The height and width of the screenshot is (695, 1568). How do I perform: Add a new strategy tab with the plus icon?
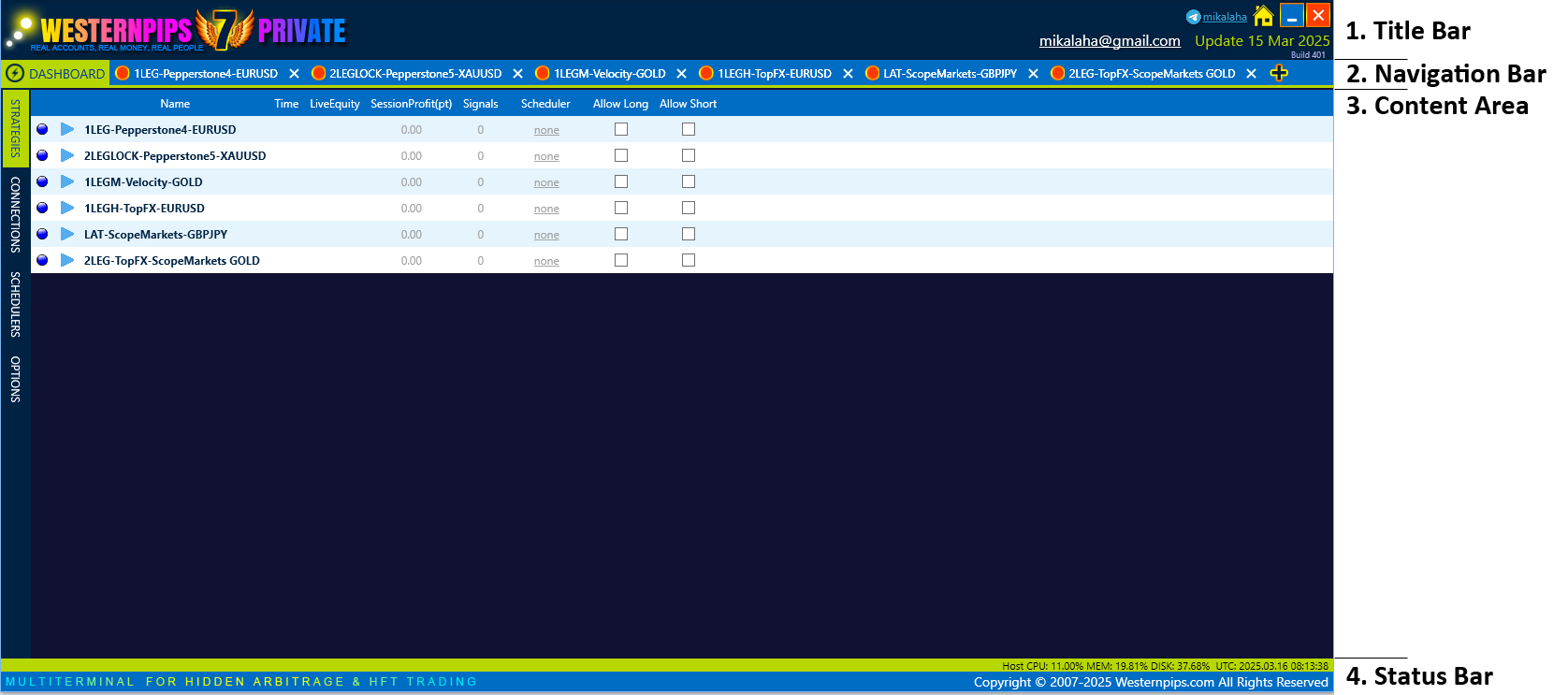pyautogui.click(x=1279, y=73)
